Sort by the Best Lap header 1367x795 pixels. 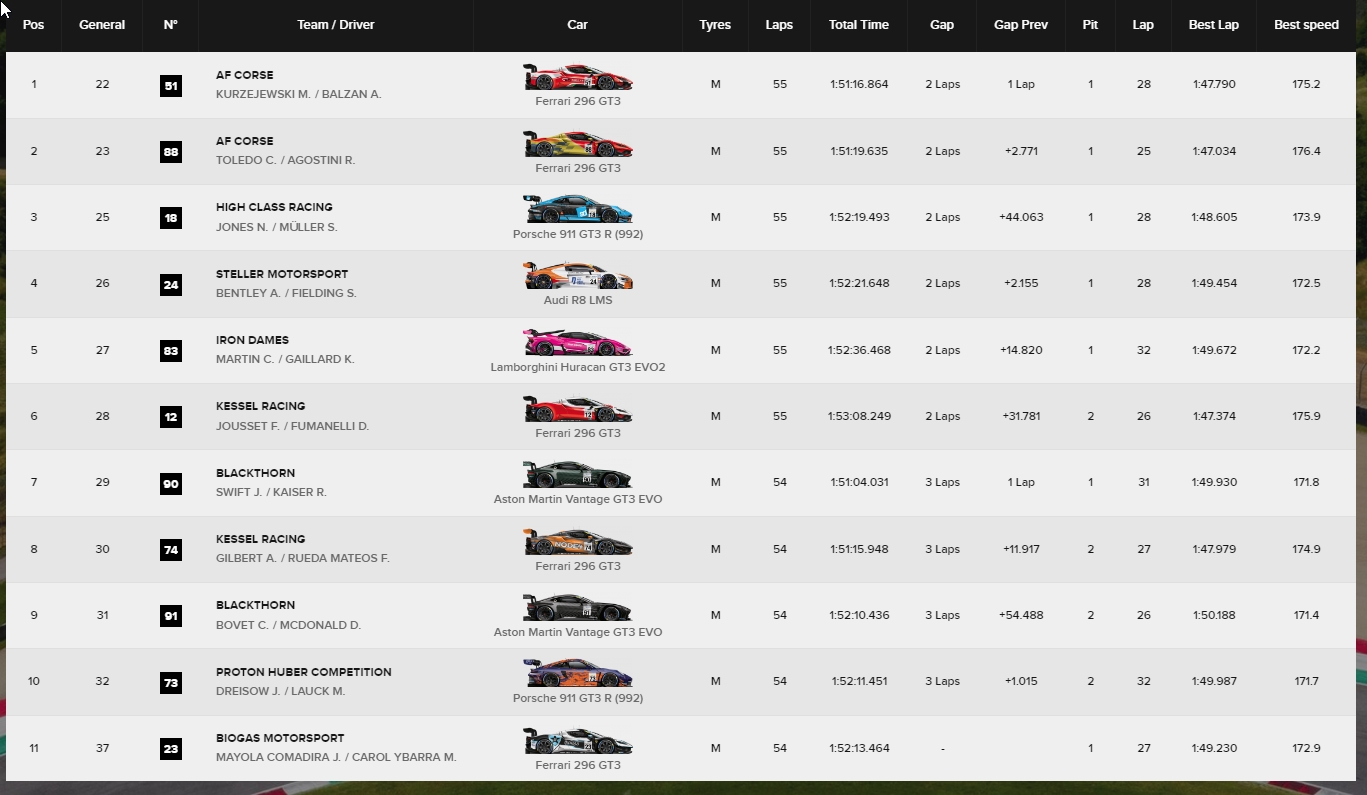point(1214,25)
